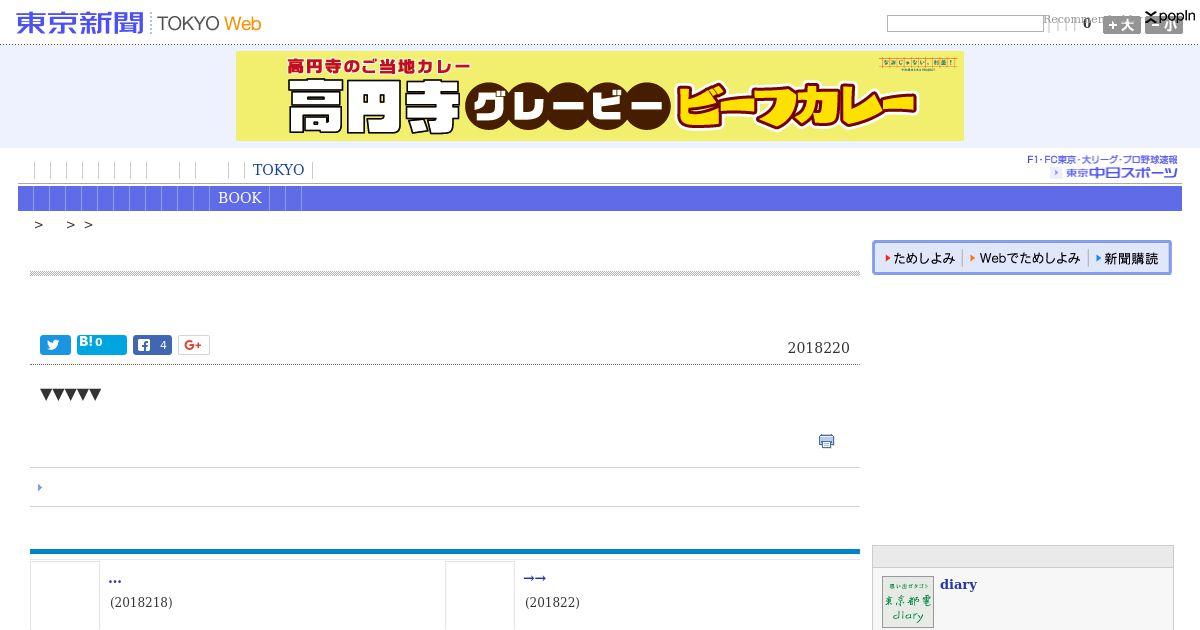Click article date text 2018220
The height and width of the screenshot is (630, 1200).
click(819, 348)
